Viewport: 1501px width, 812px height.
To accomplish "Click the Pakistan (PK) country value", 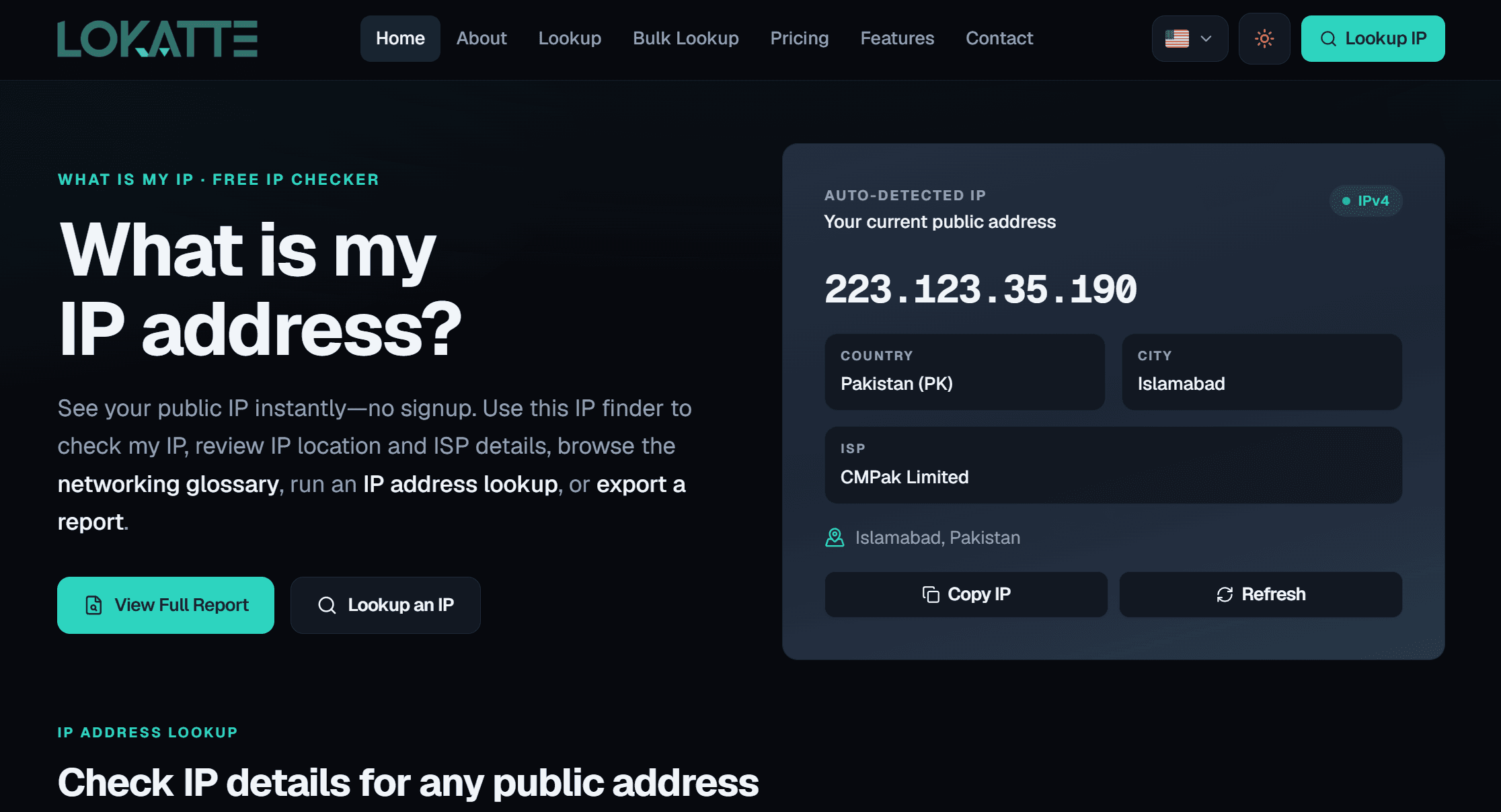I will coord(896,384).
